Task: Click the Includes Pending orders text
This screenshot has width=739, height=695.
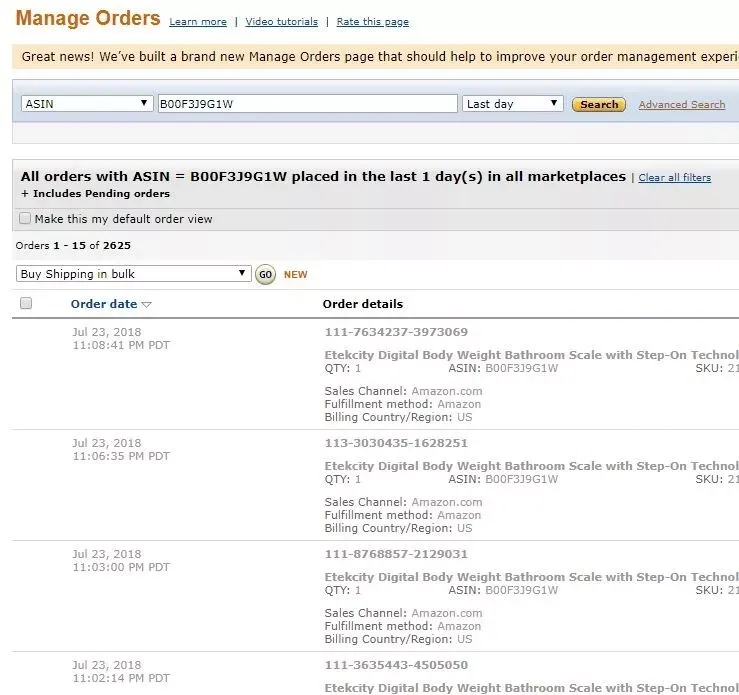Action: coord(95,194)
